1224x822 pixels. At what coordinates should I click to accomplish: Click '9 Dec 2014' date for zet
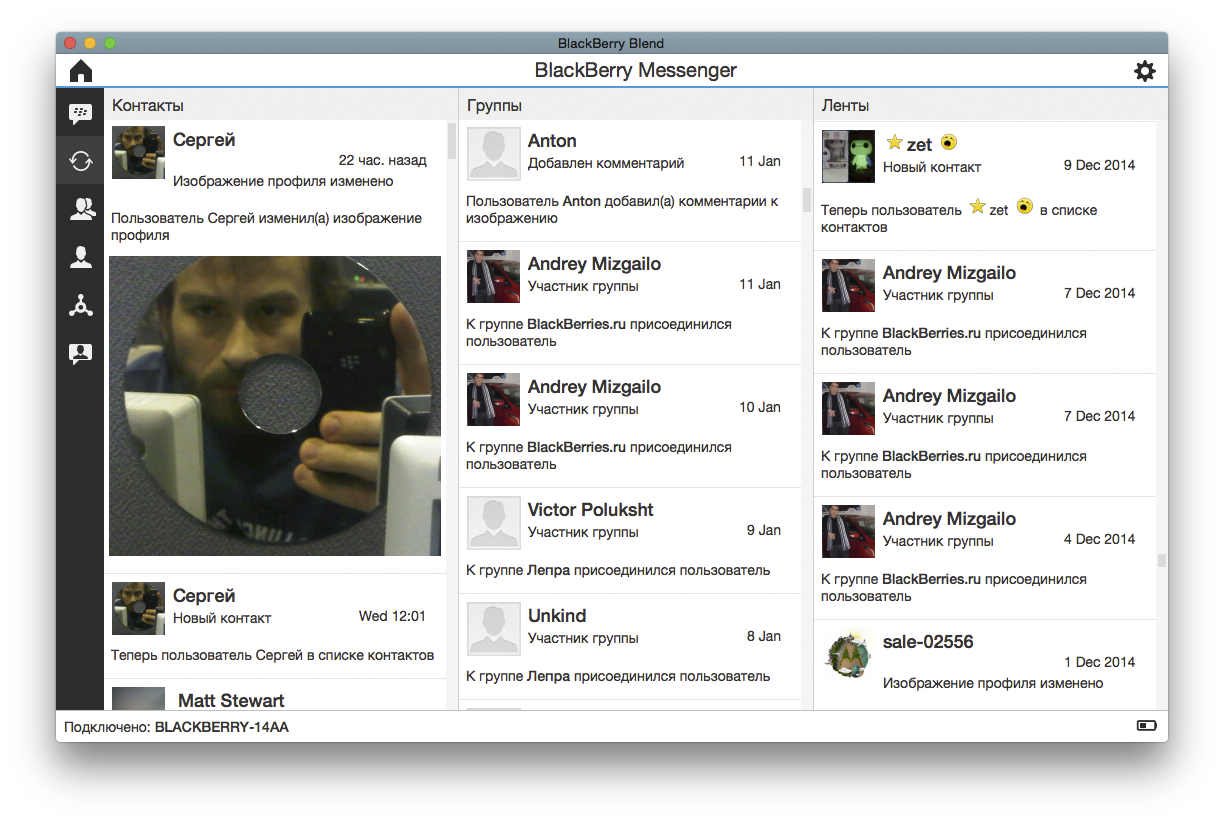(x=1099, y=165)
